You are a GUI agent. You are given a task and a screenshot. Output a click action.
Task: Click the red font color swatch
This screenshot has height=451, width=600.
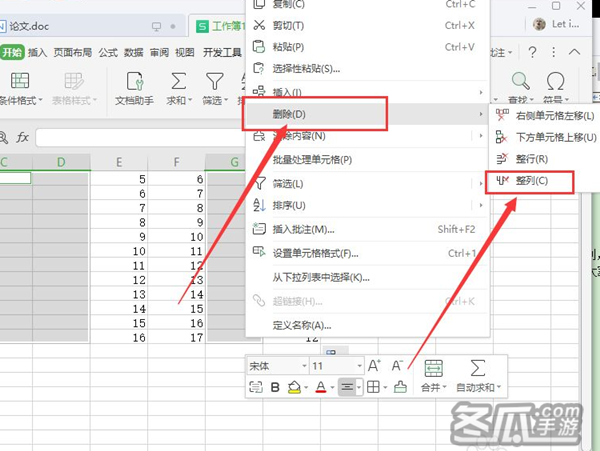[321, 387]
